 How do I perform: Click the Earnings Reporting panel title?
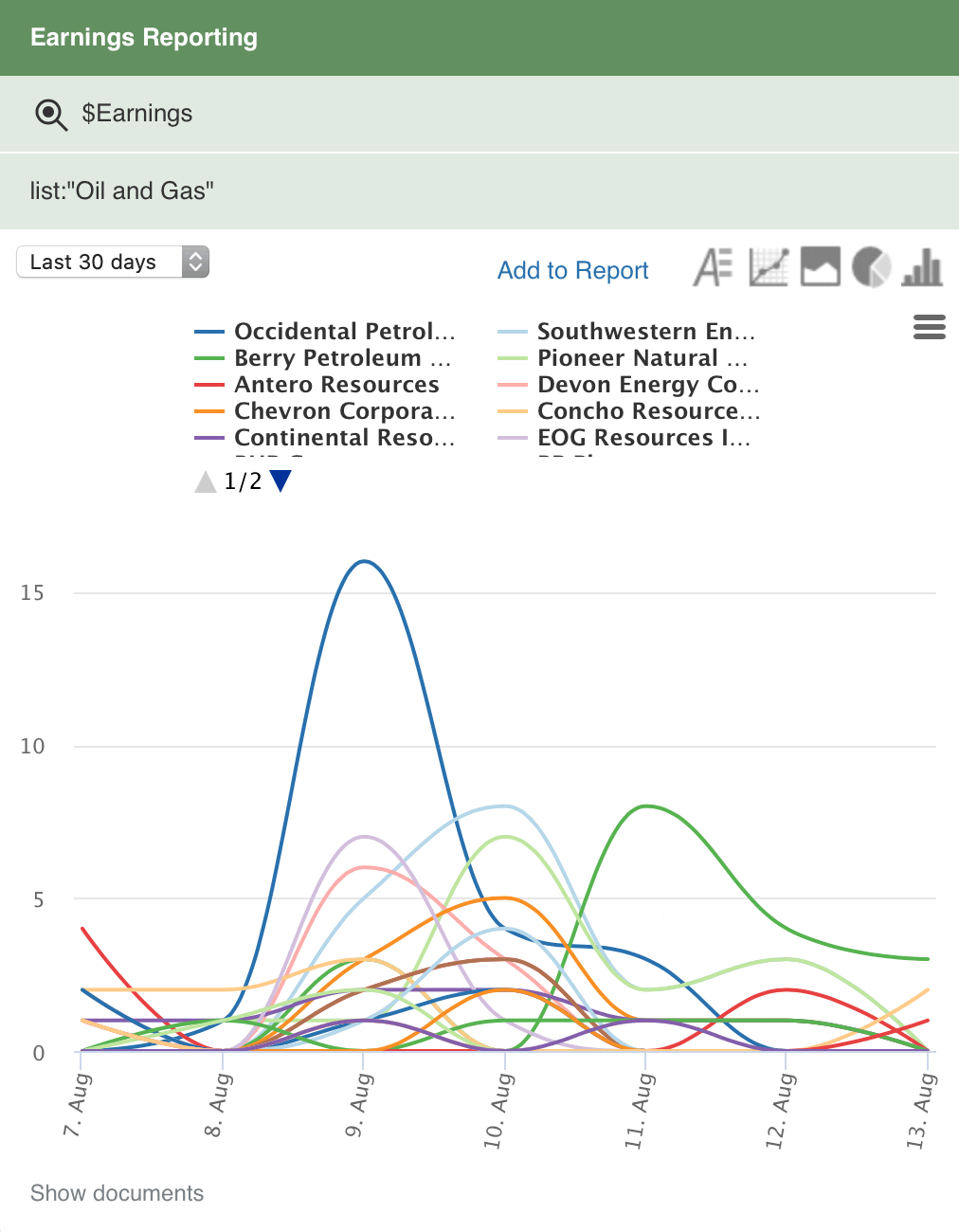click(144, 37)
